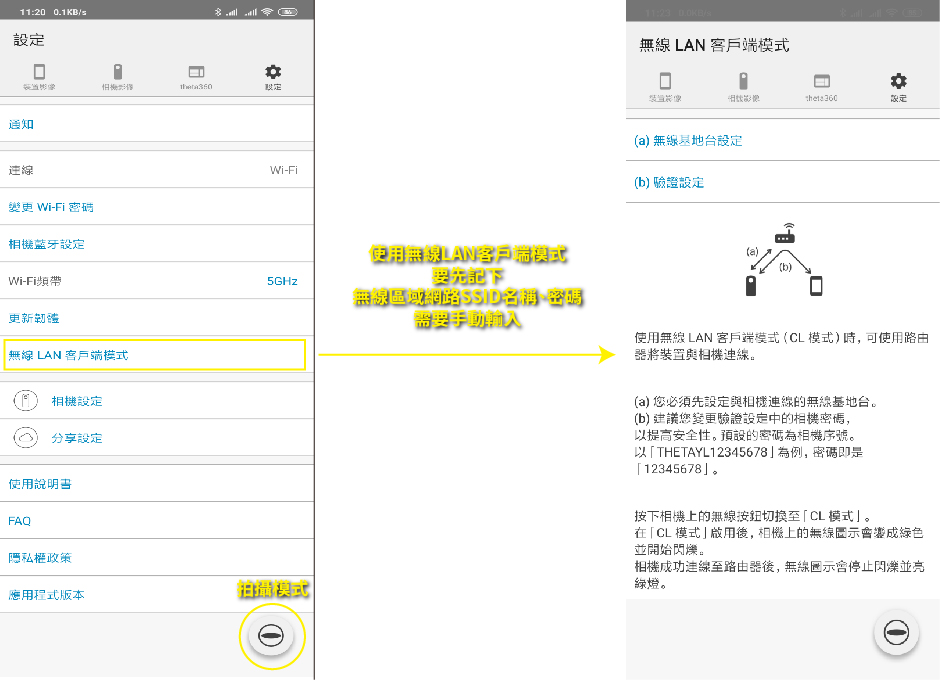
Task: Tap 變更 Wi-Fi 密碼
Action: pos(52,207)
